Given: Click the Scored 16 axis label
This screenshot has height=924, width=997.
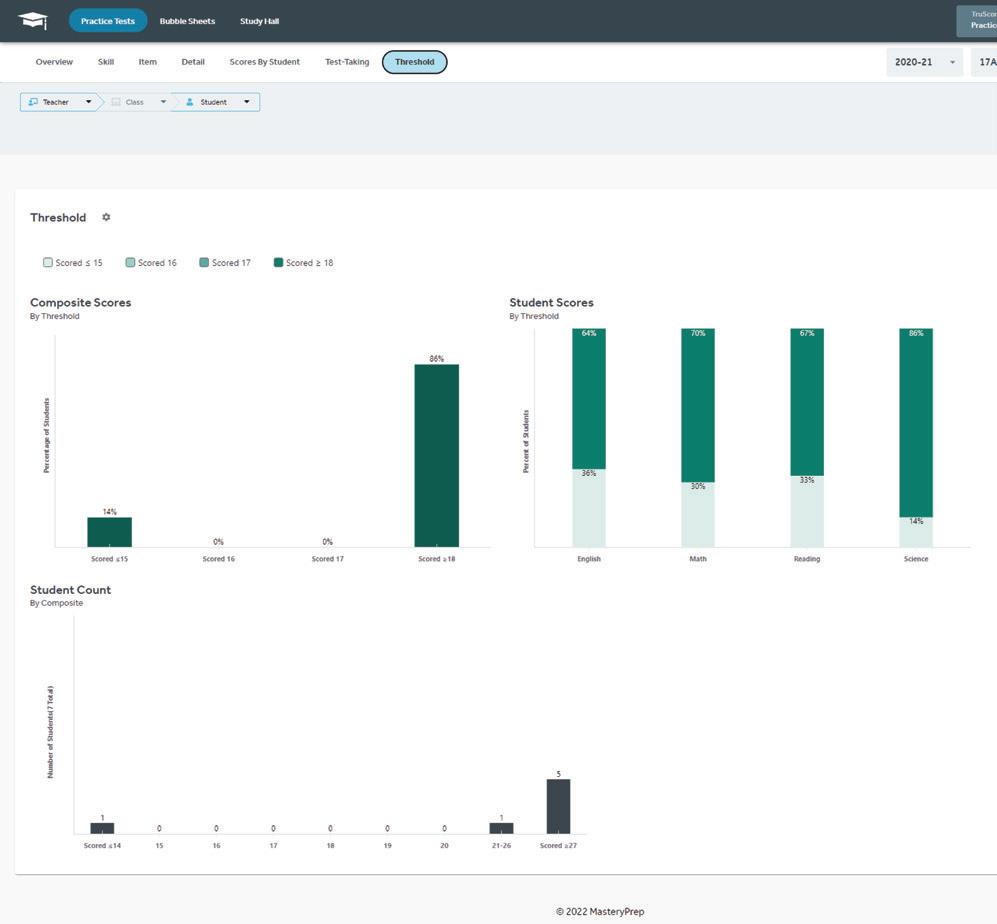Looking at the screenshot, I should [218, 559].
